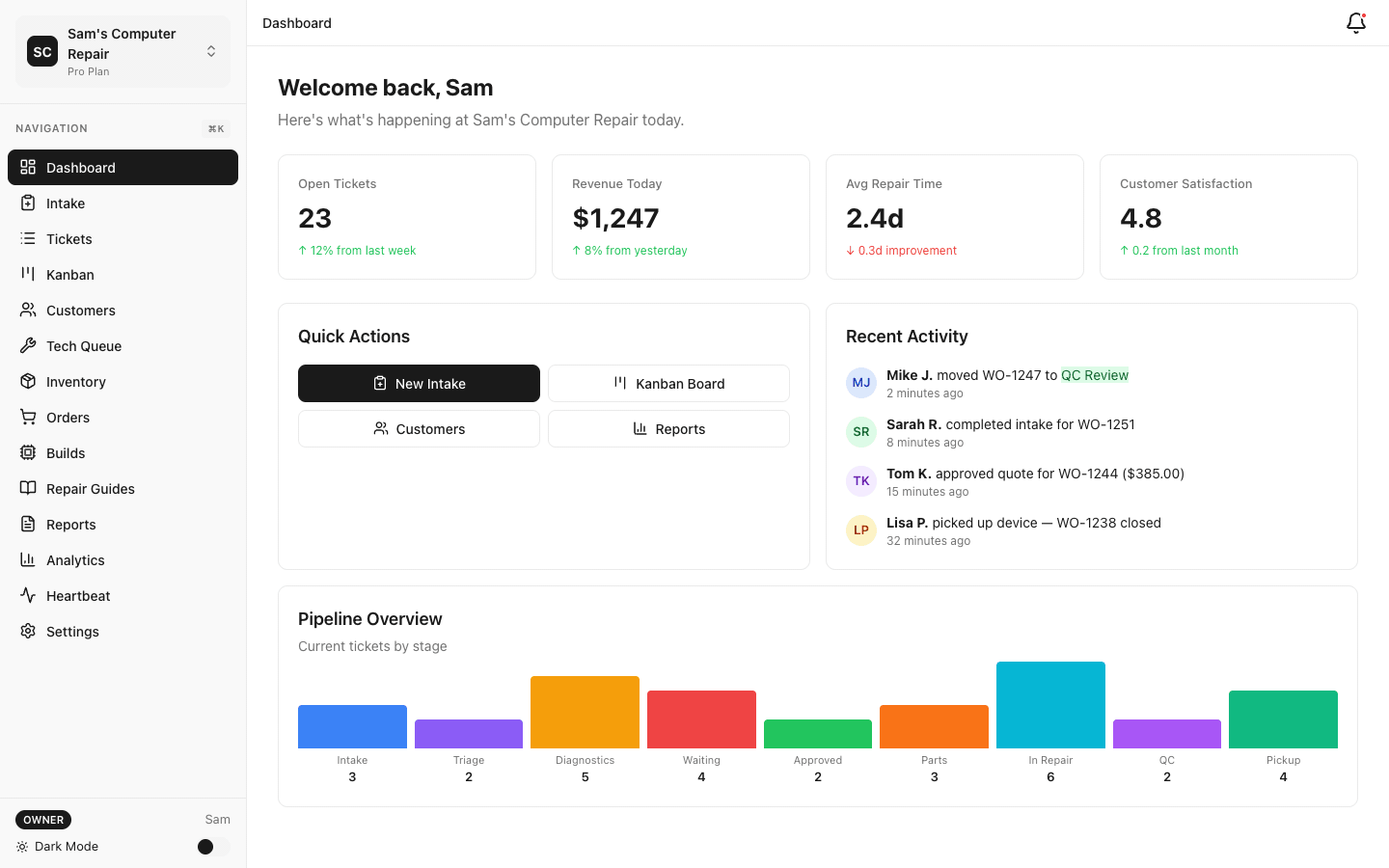Open the Kanban board icon from navigation
This screenshot has height=868, width=1389.
pyautogui.click(x=29, y=274)
